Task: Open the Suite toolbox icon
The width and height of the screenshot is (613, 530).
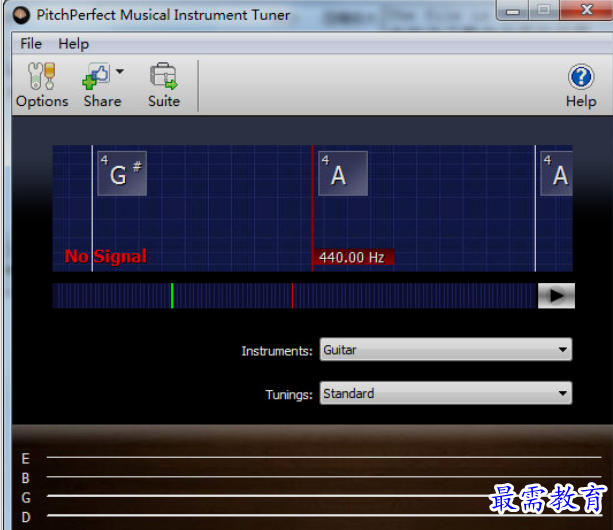Action: pos(163,76)
